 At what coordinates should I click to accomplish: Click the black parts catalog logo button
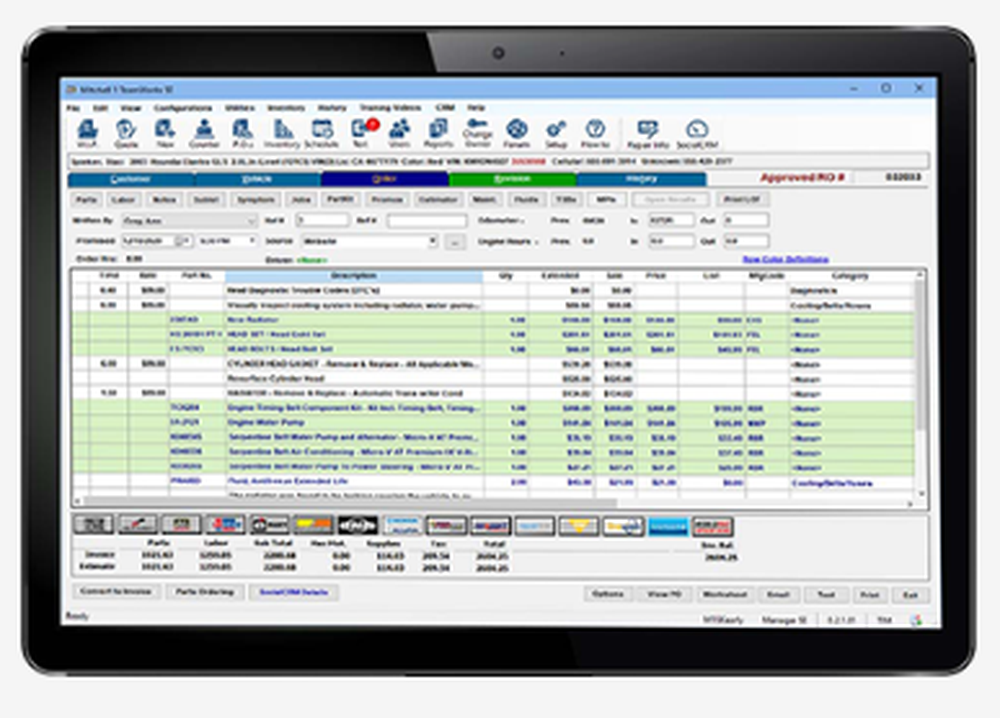coord(358,525)
